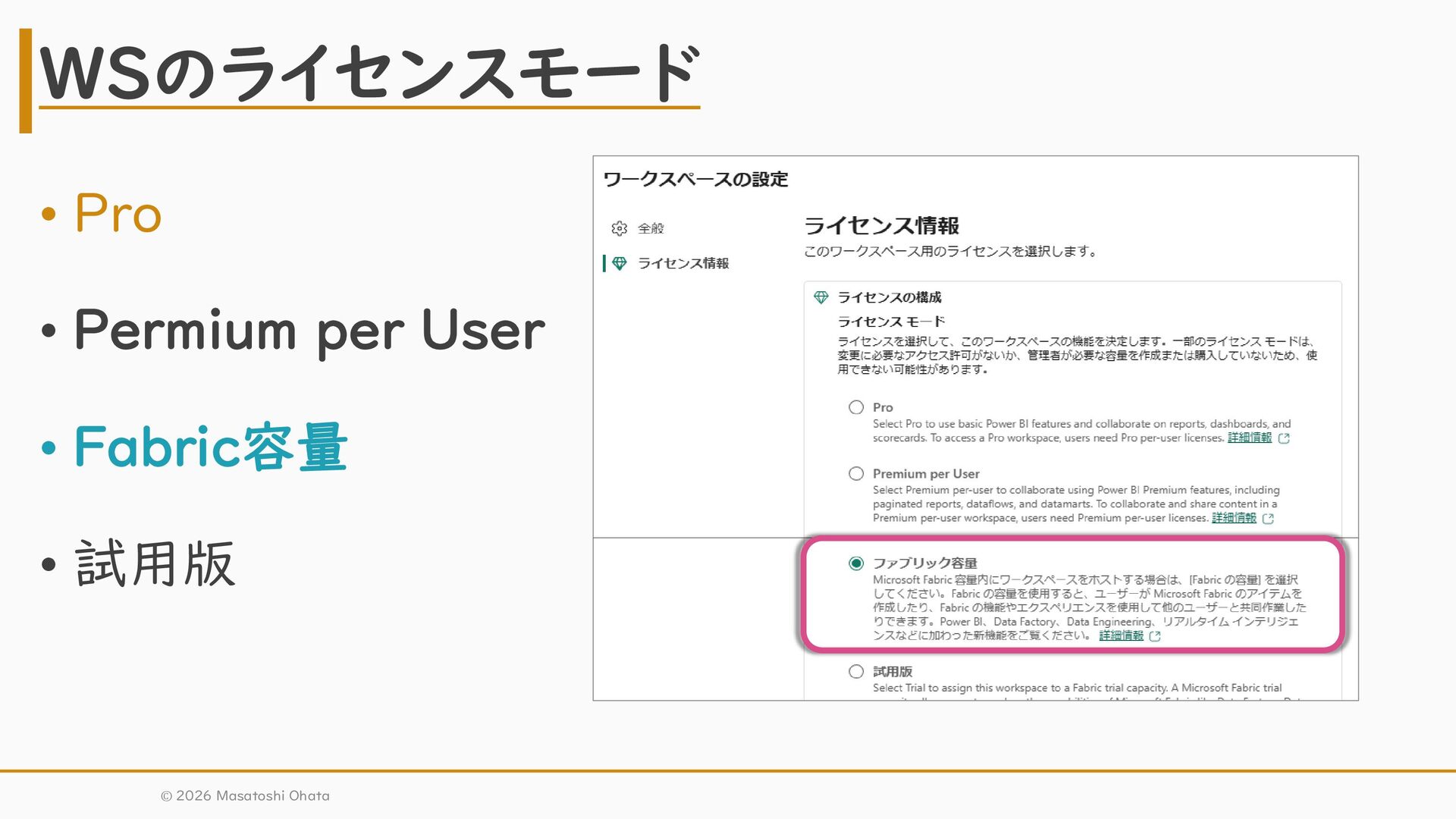Click external-link icon after ファブリック容量 詳細情報
The image size is (1456, 819).
pos(1155,636)
